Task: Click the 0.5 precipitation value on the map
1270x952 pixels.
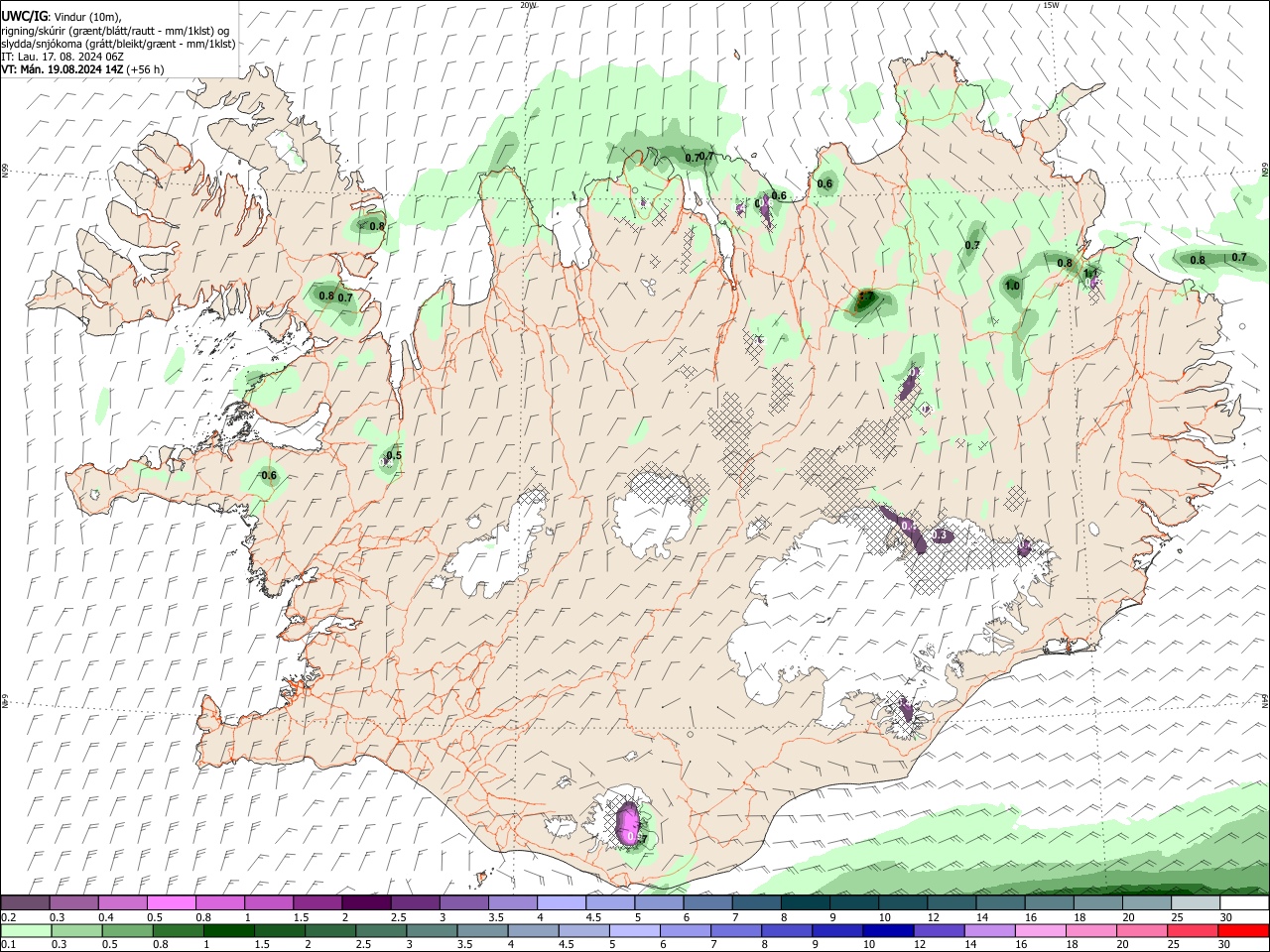Action: (394, 456)
